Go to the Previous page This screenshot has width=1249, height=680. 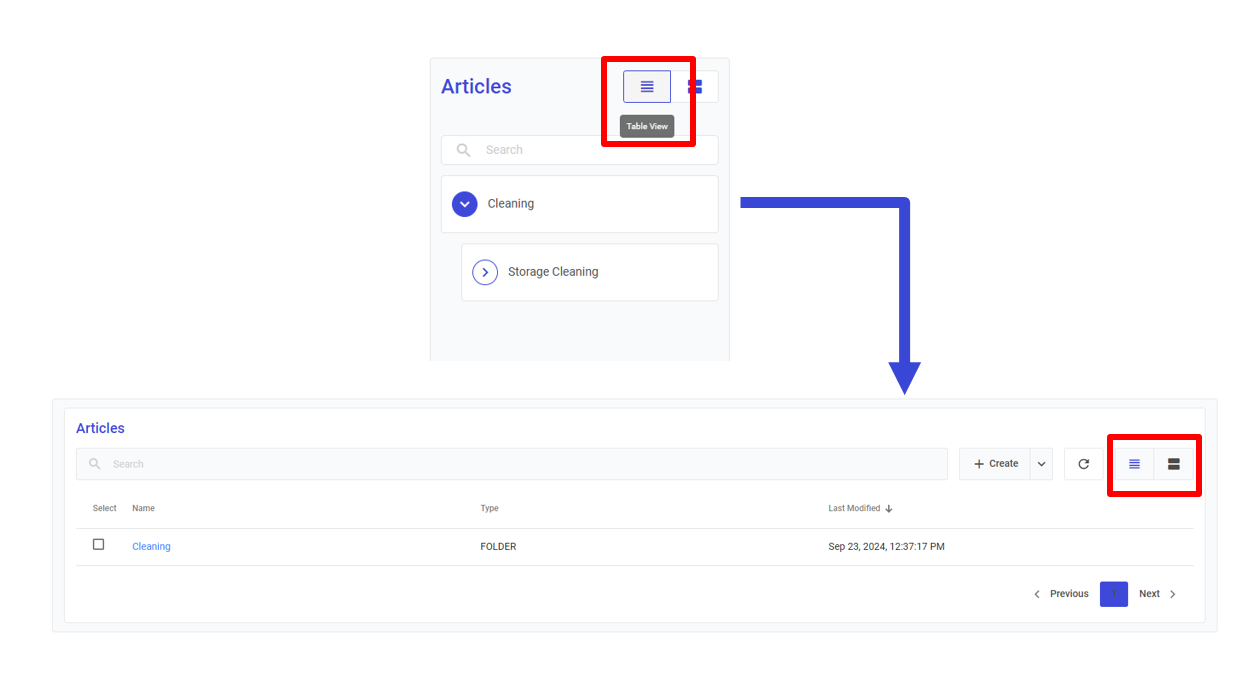pos(1061,594)
